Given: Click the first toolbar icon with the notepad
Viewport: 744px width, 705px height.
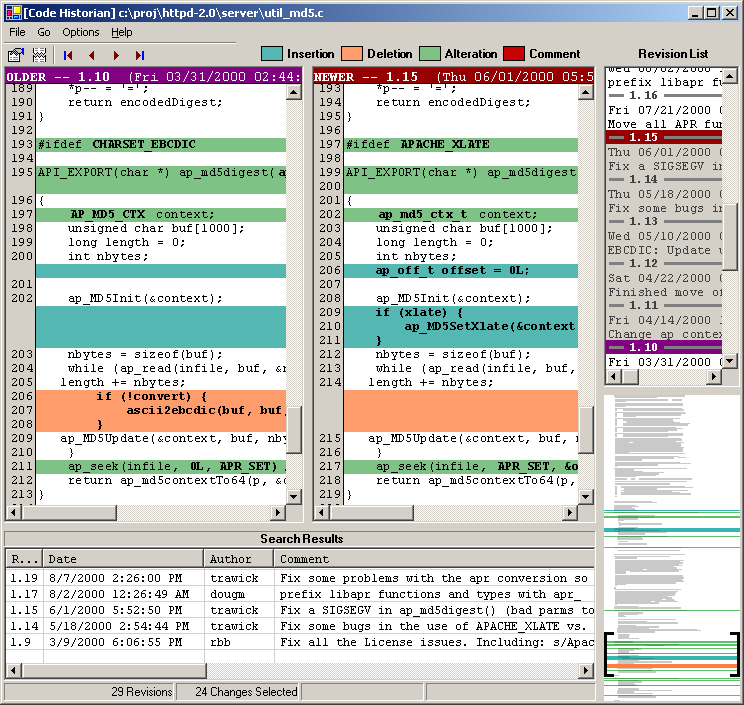Looking at the screenshot, I should [16, 55].
